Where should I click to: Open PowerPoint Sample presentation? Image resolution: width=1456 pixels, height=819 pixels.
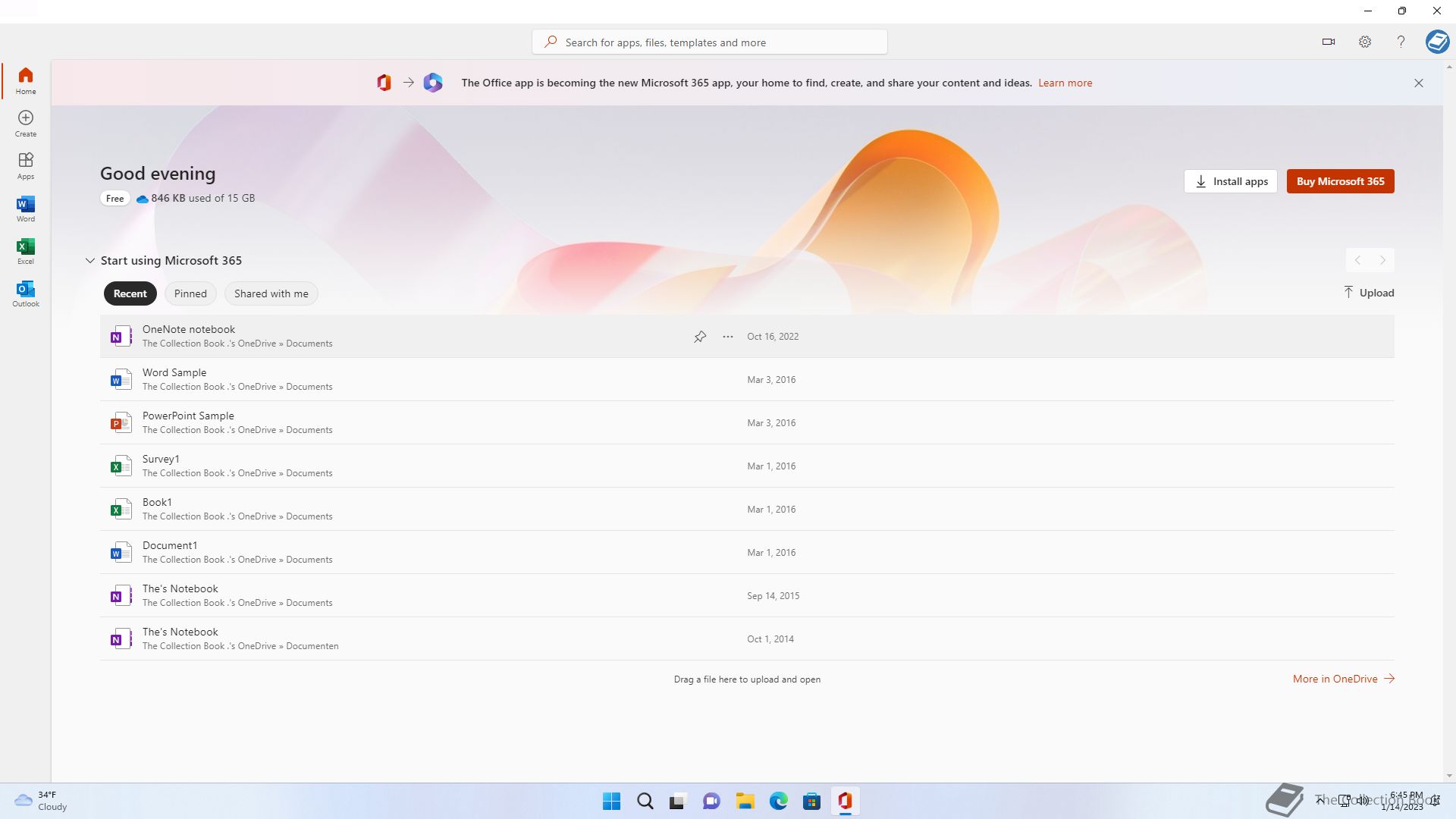[x=747, y=422]
